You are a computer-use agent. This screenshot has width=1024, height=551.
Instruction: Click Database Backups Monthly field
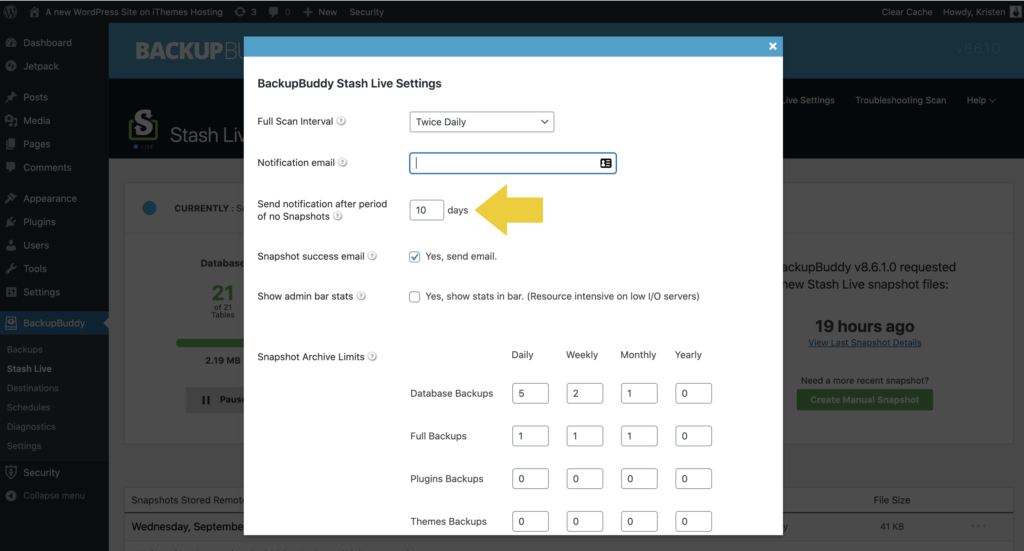(x=639, y=393)
